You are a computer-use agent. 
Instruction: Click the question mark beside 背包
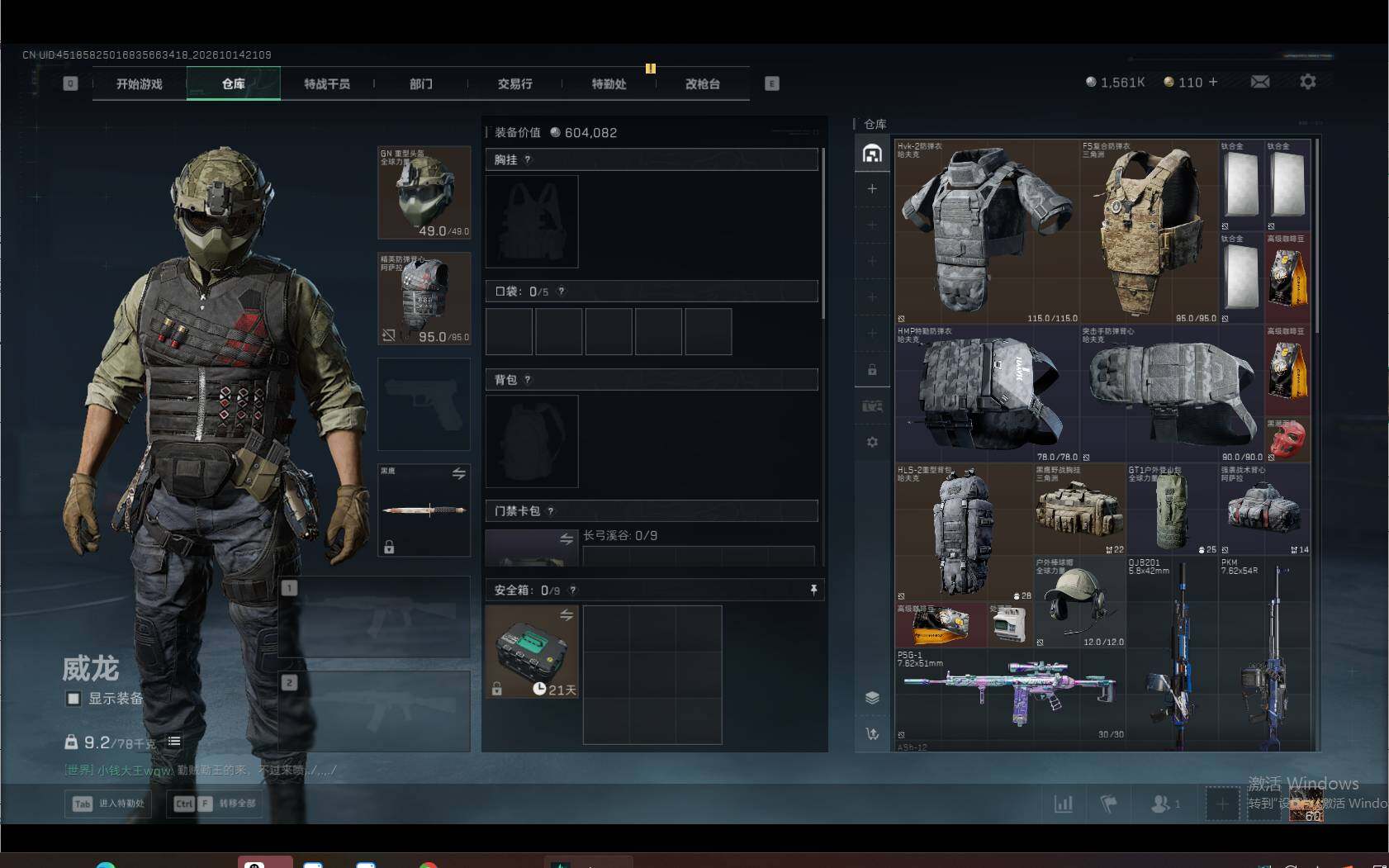click(x=528, y=379)
